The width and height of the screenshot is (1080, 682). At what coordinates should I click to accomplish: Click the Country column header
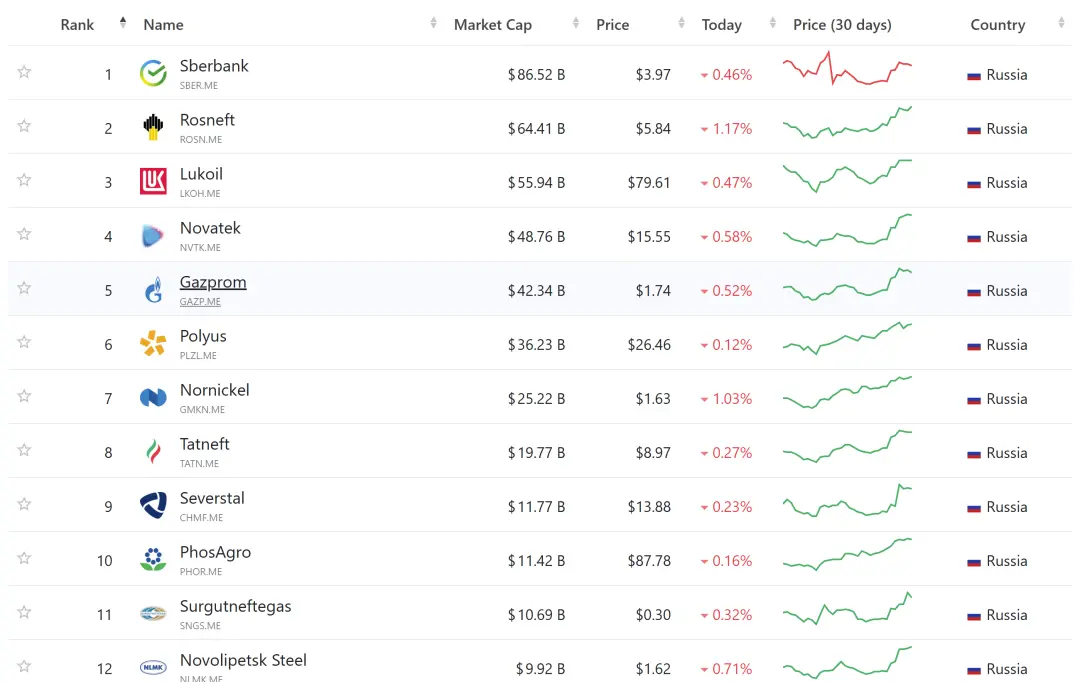[x=997, y=25]
